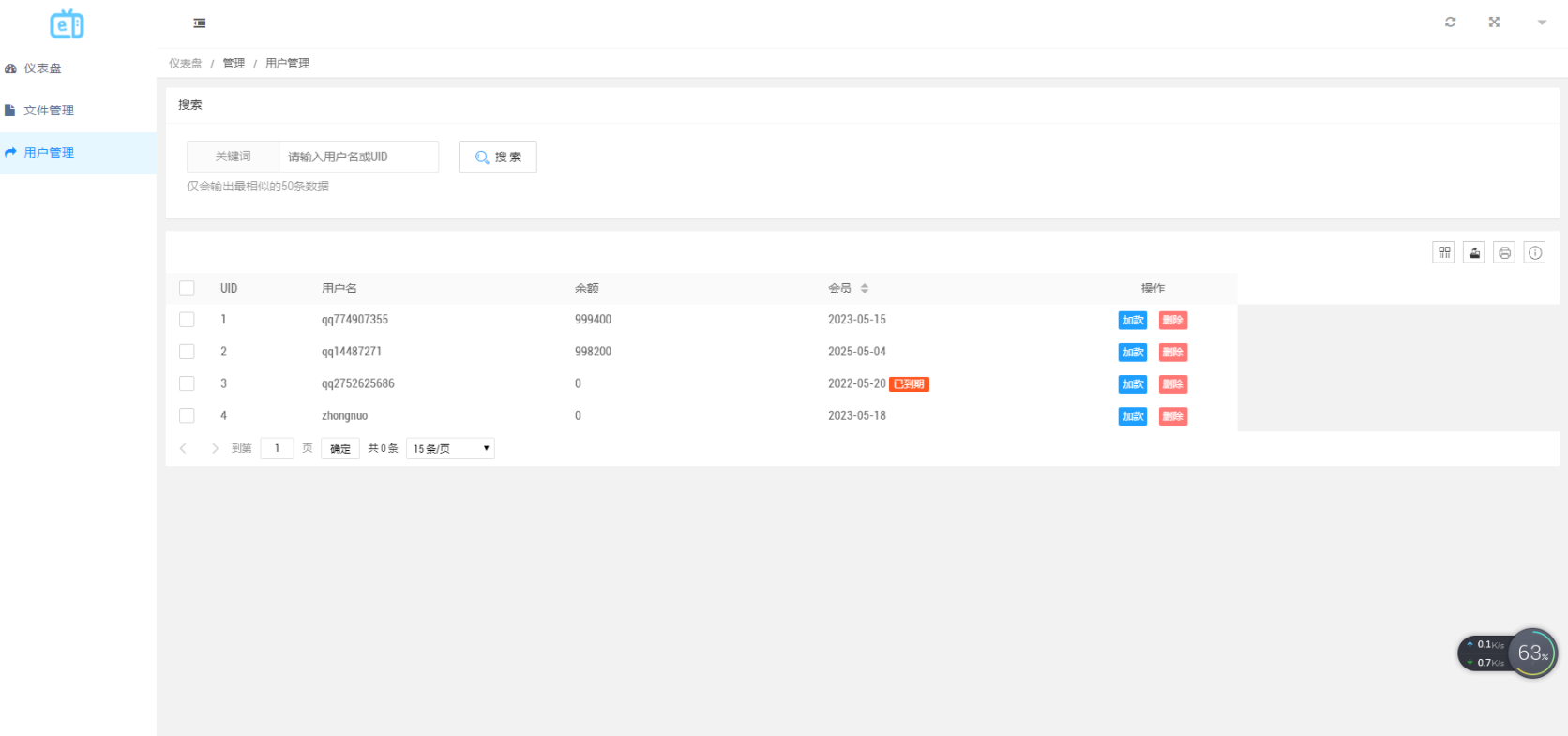
Task: Click the network speed monitor widget
Action: coord(1507,653)
